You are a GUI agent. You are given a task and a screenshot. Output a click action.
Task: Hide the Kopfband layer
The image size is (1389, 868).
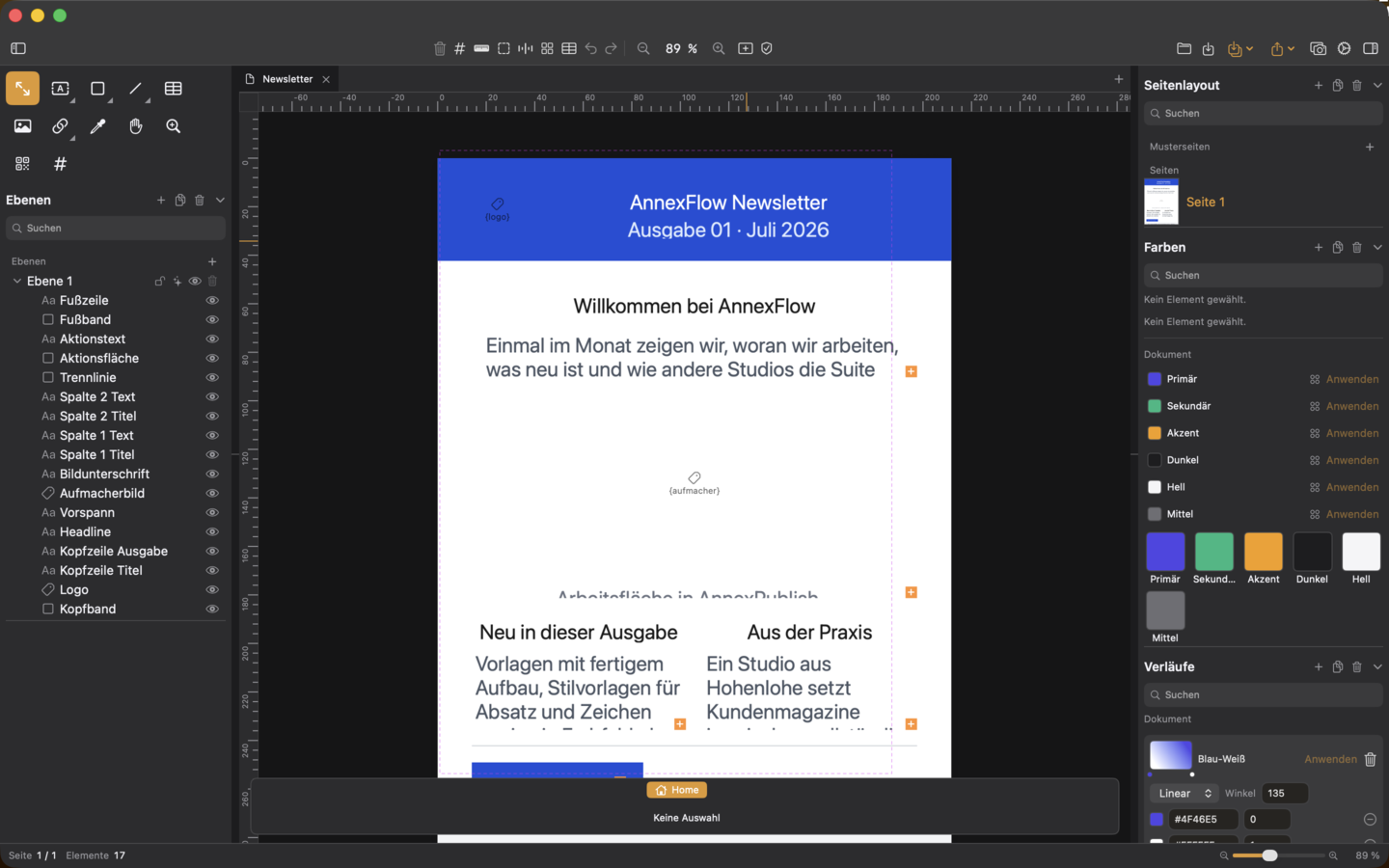[x=212, y=610]
